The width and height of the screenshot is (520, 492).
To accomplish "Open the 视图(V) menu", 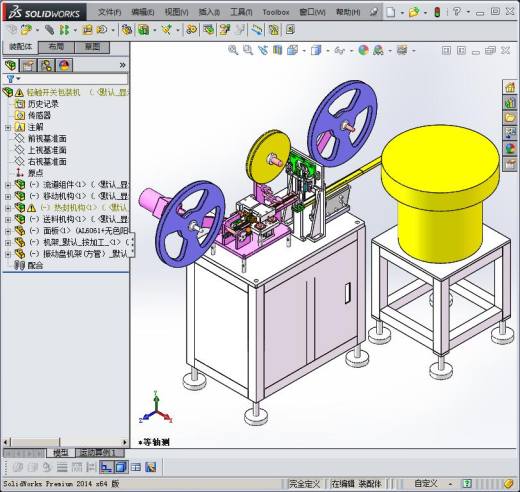I will click(177, 12).
